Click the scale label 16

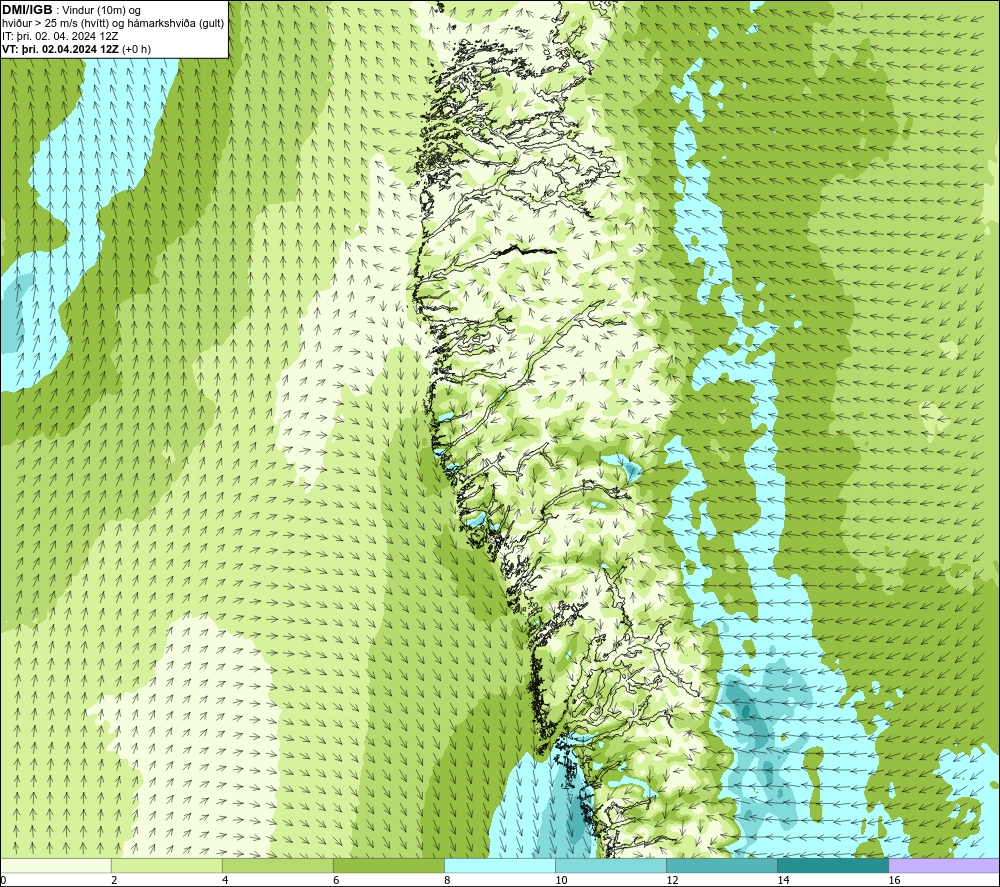pos(894,881)
